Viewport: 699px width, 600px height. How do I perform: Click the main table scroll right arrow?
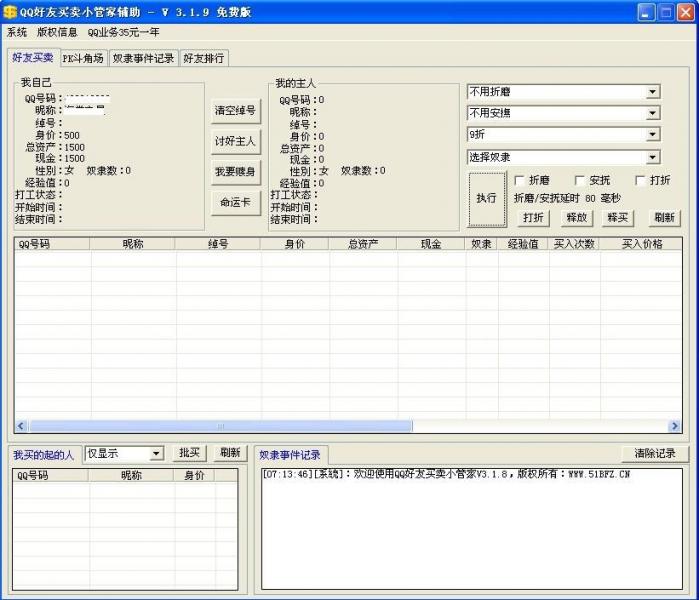(675, 426)
